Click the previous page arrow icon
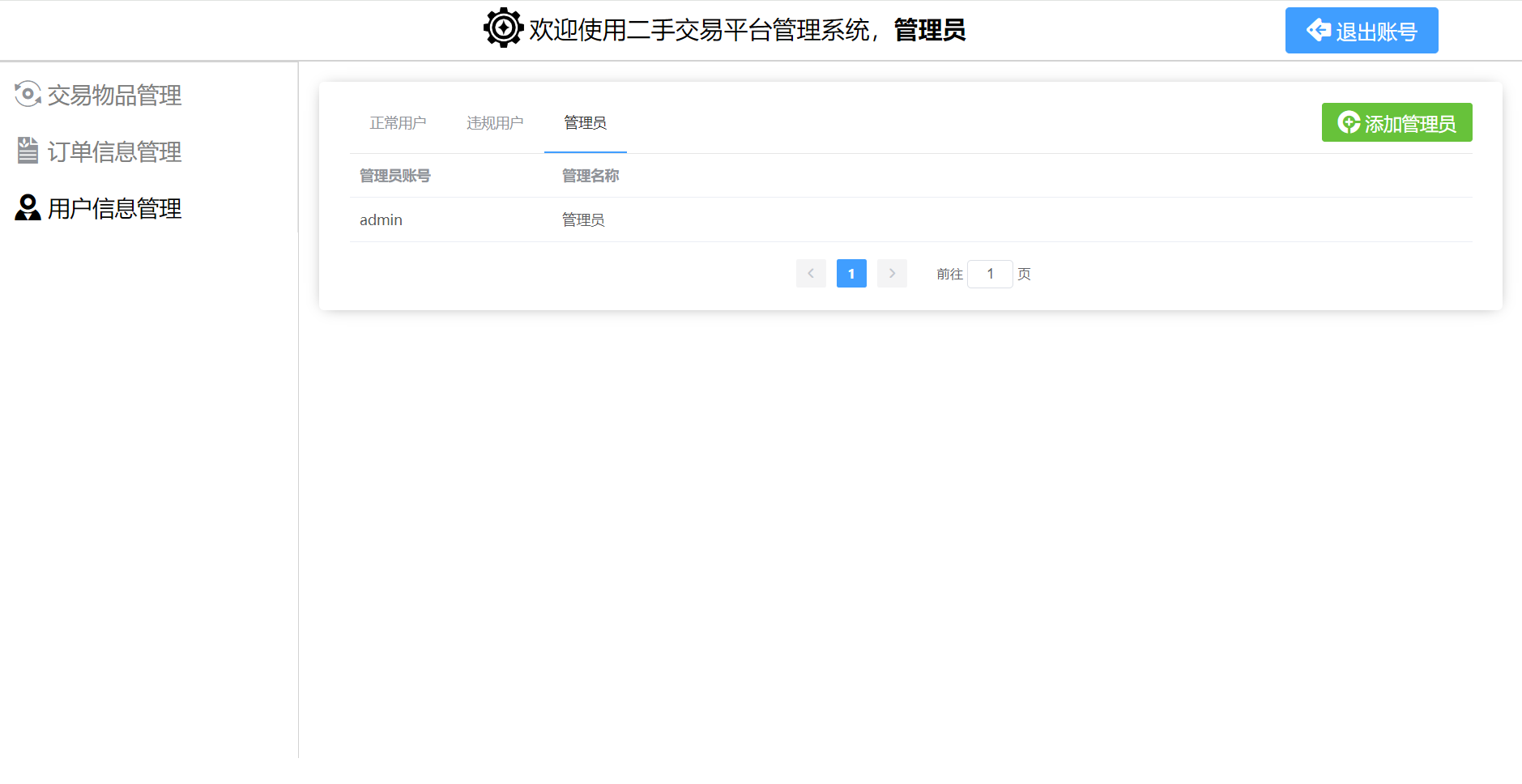The width and height of the screenshot is (1522, 784). (x=811, y=273)
